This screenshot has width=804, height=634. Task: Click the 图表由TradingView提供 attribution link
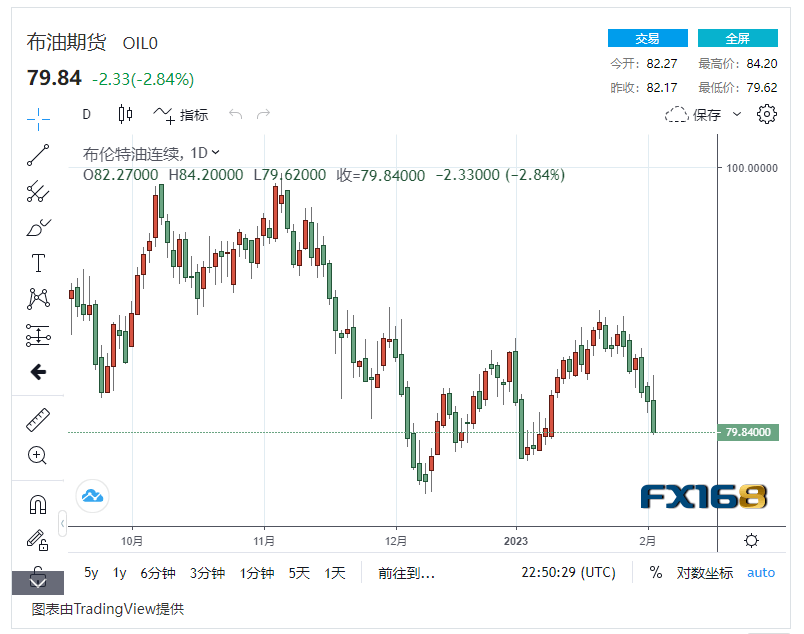(108, 609)
